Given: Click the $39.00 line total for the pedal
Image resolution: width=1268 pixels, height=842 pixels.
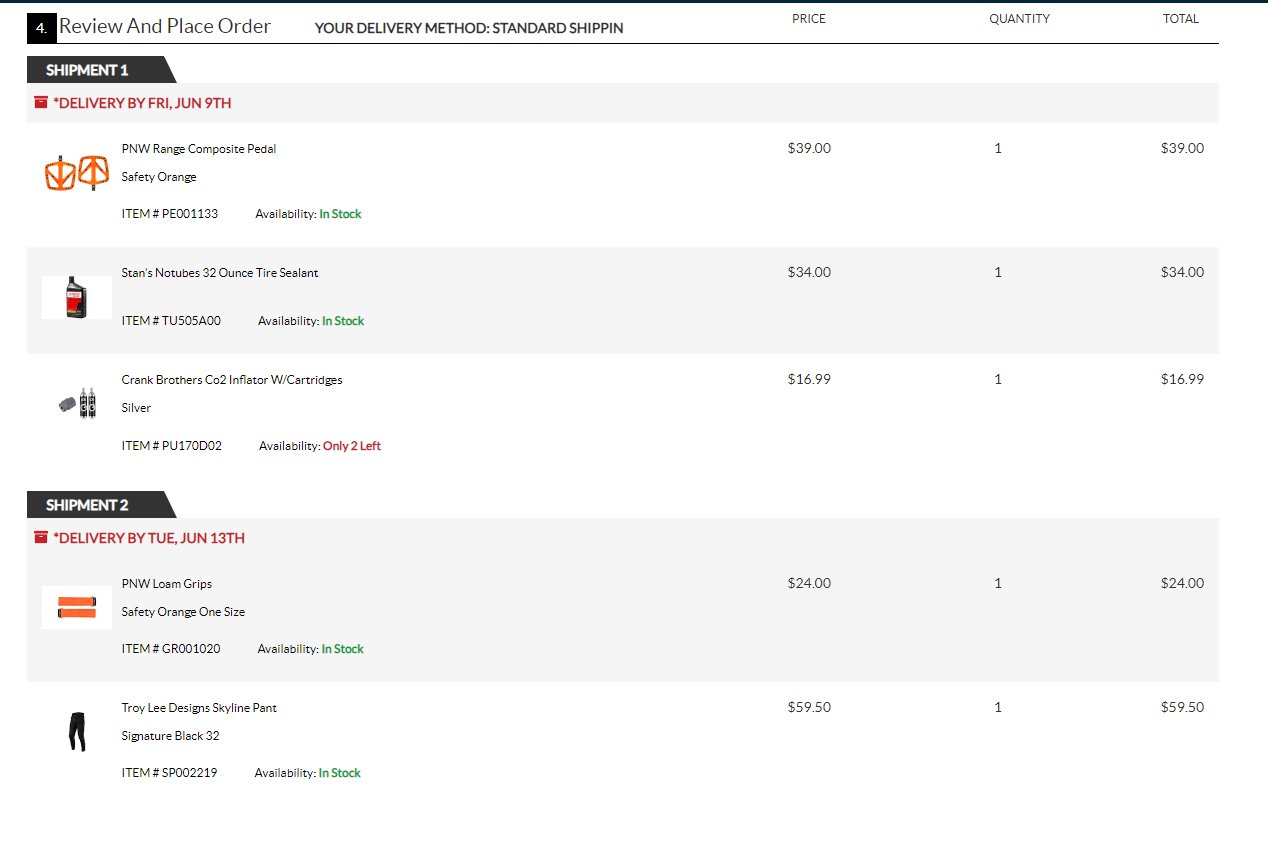Looking at the screenshot, I should [1183, 148].
